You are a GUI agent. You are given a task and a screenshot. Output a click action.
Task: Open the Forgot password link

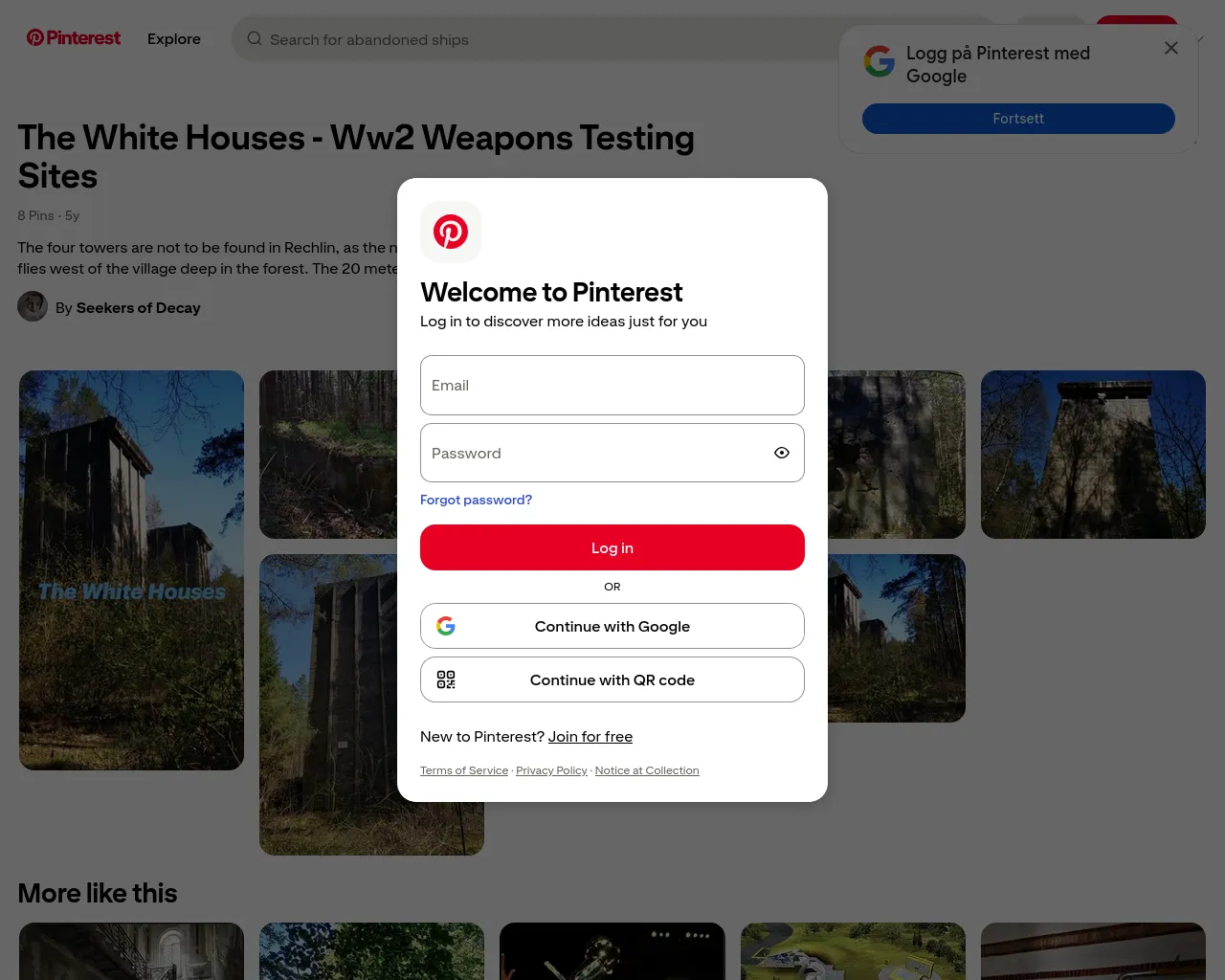pyautogui.click(x=476, y=500)
